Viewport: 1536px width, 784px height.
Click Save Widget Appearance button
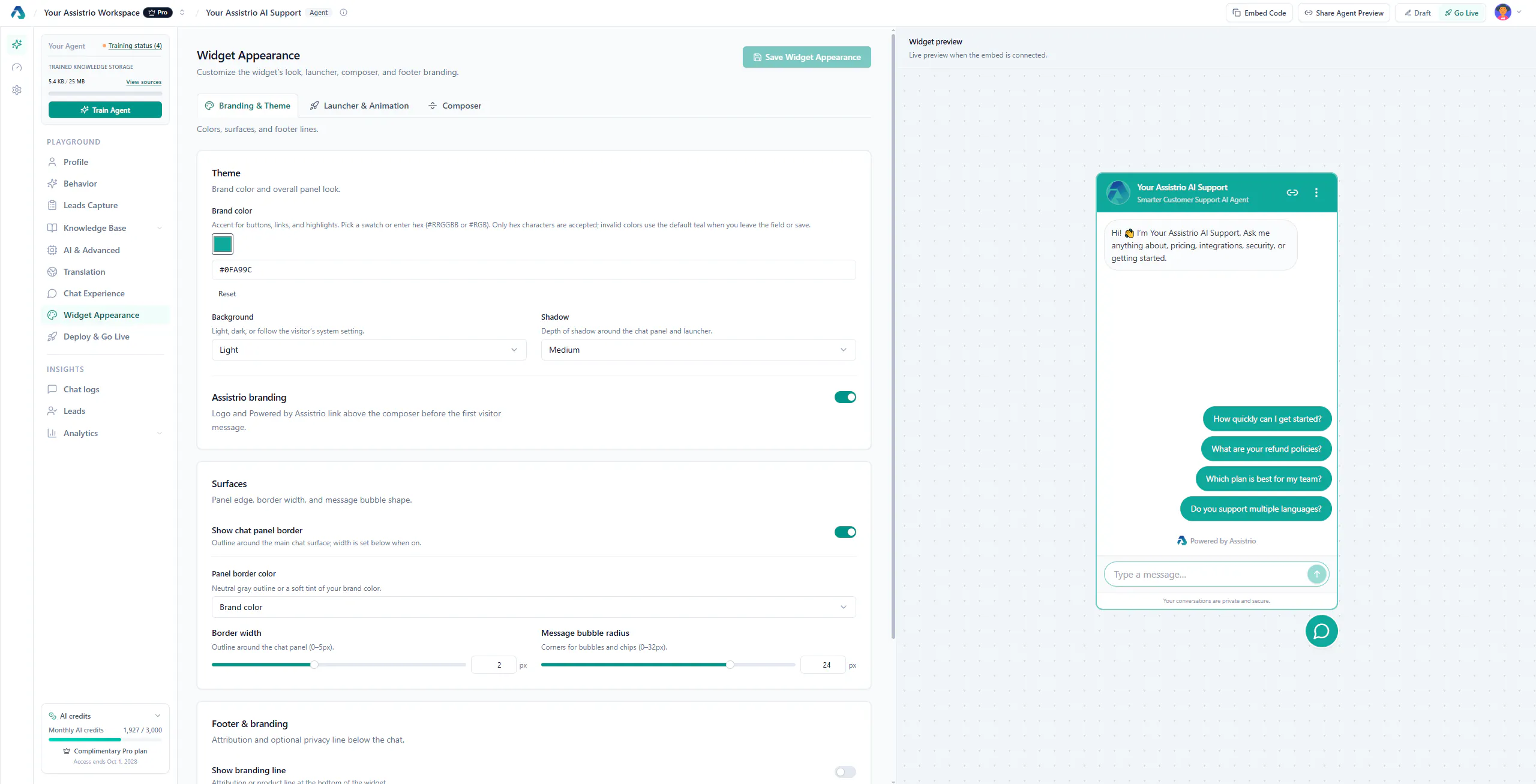806,57
